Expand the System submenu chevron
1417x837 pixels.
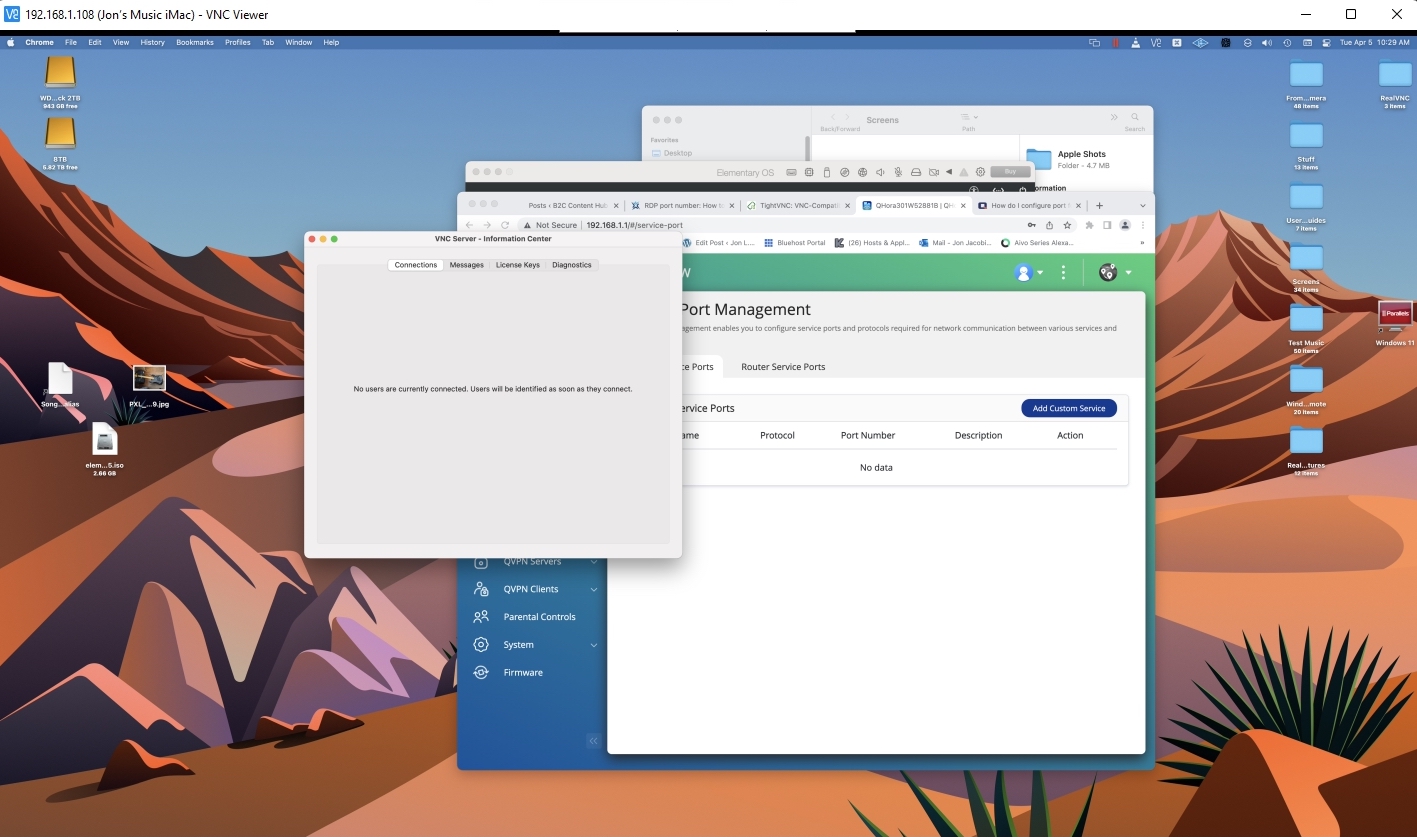(x=593, y=645)
